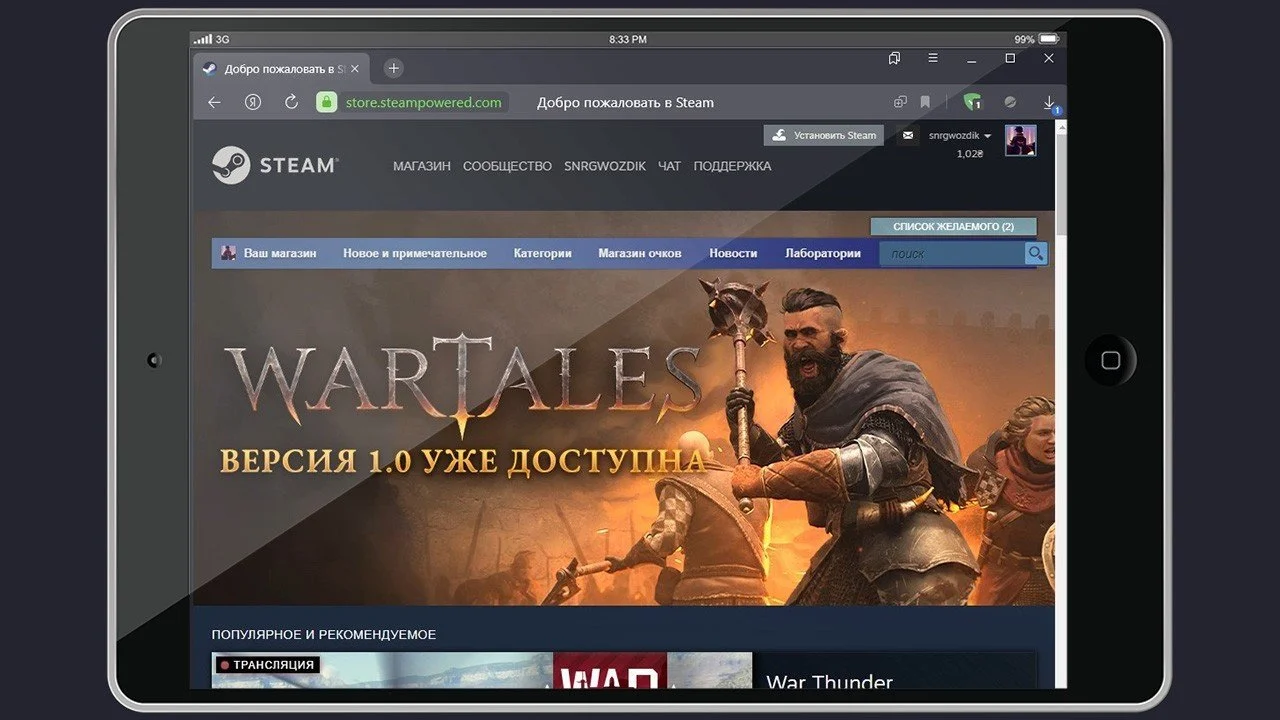The image size is (1280, 720).
Task: Click the Установить Steam button
Action: click(824, 135)
